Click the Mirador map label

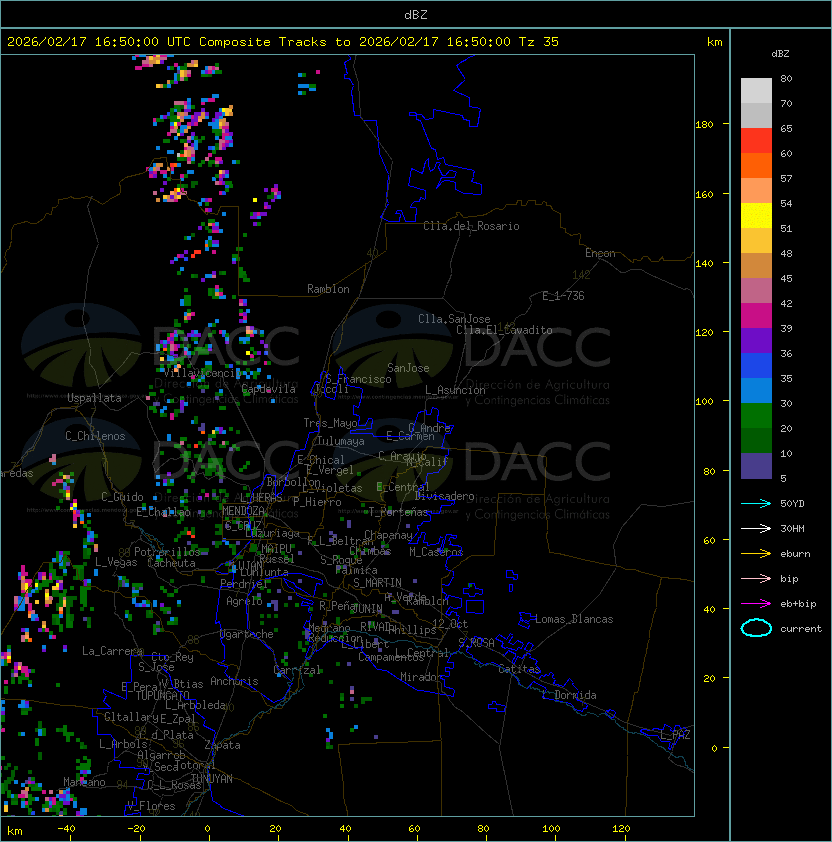421,677
